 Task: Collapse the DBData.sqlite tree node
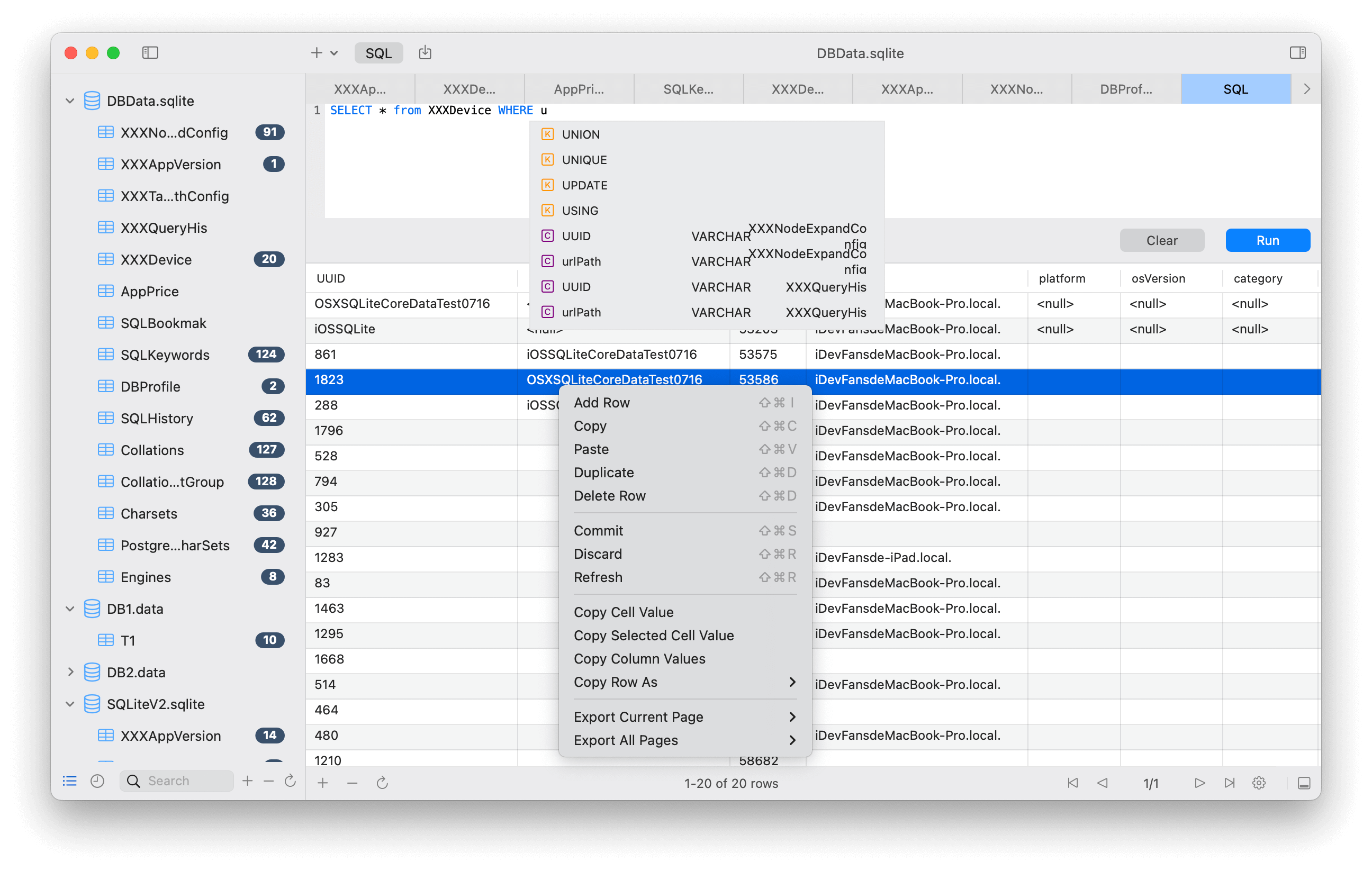[70, 101]
